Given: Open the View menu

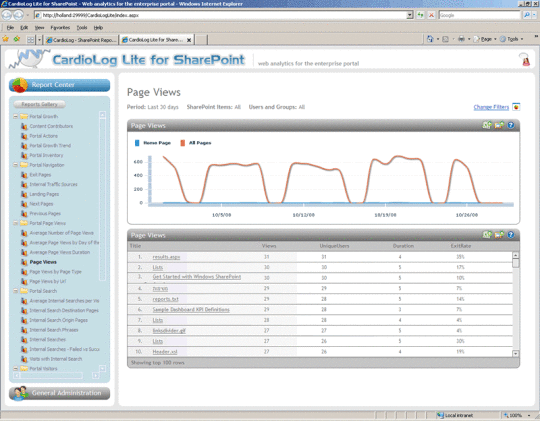Looking at the screenshot, I should point(39,28).
